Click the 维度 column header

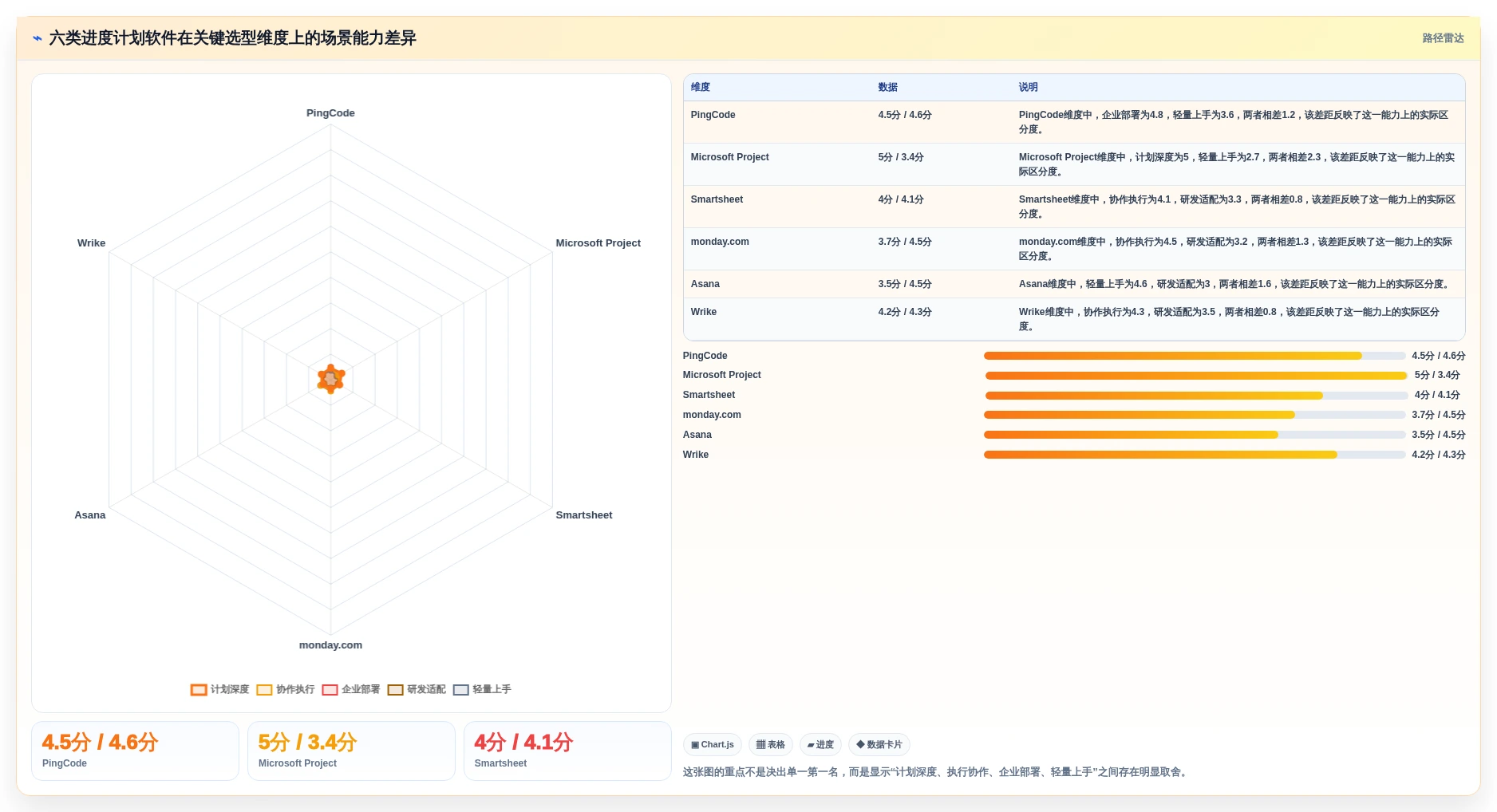(x=701, y=88)
